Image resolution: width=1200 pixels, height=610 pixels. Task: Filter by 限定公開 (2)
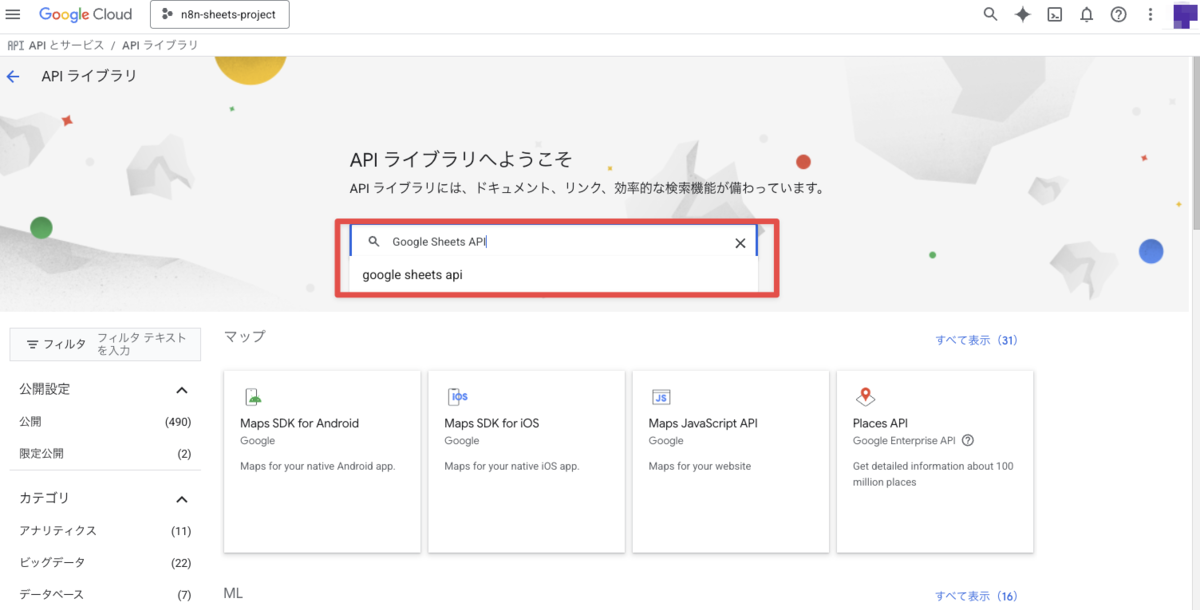pos(105,453)
